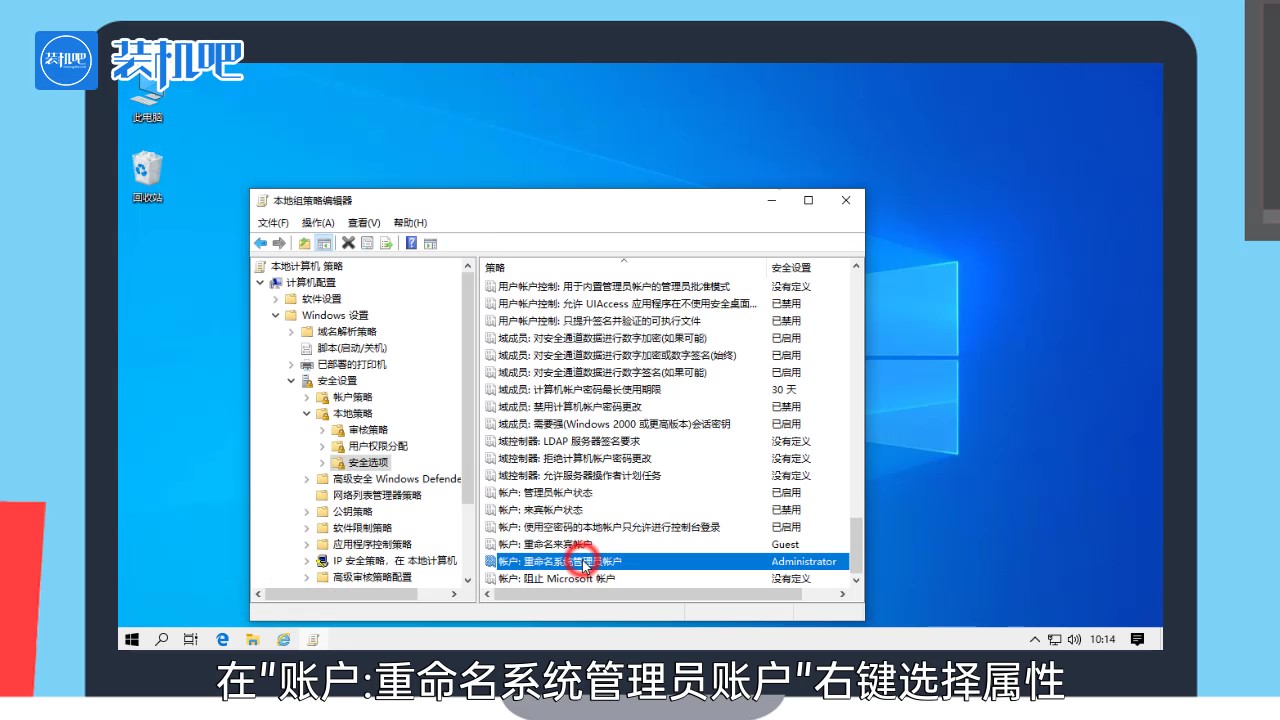Click the Back navigation arrow in the toolbar
Viewport: 1280px width, 720px height.
[x=260, y=243]
